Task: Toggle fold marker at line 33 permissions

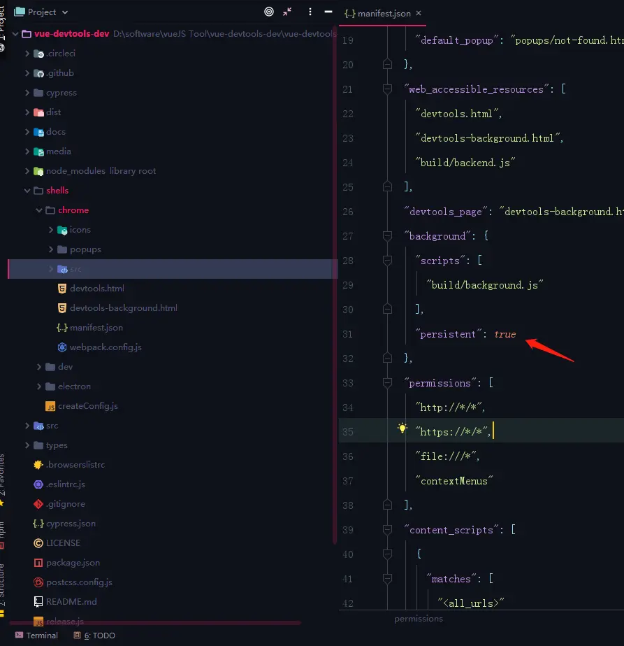Action: [x=387, y=383]
